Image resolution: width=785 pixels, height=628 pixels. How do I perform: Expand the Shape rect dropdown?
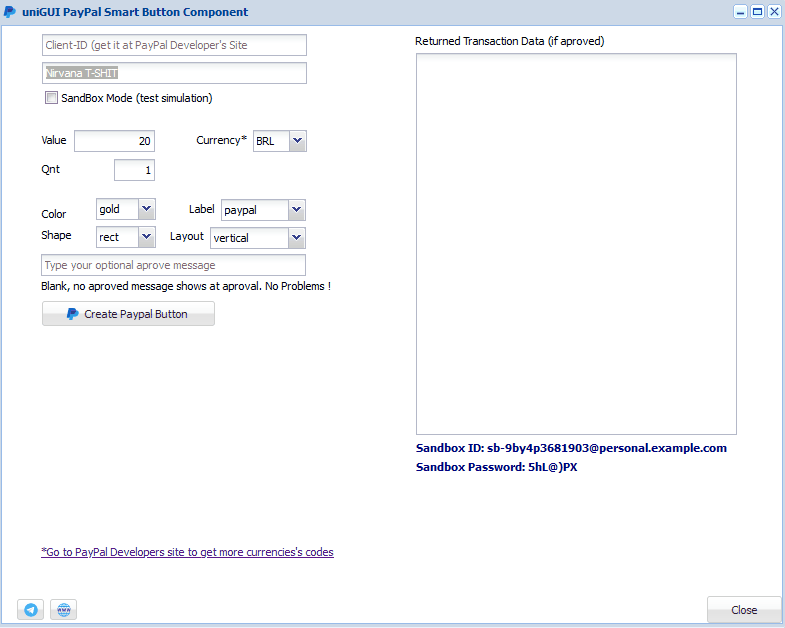pos(146,237)
